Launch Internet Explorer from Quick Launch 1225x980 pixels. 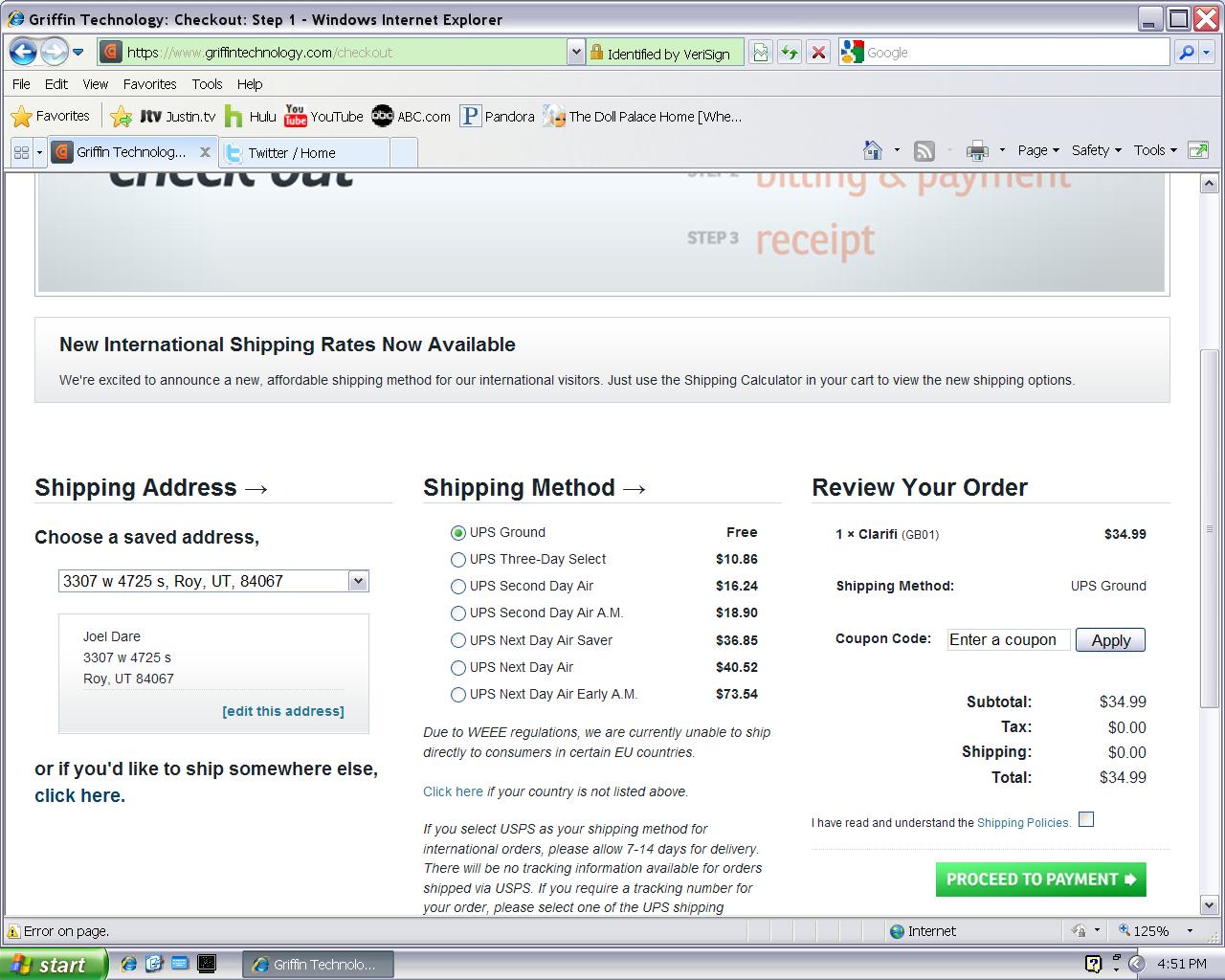coord(128,965)
